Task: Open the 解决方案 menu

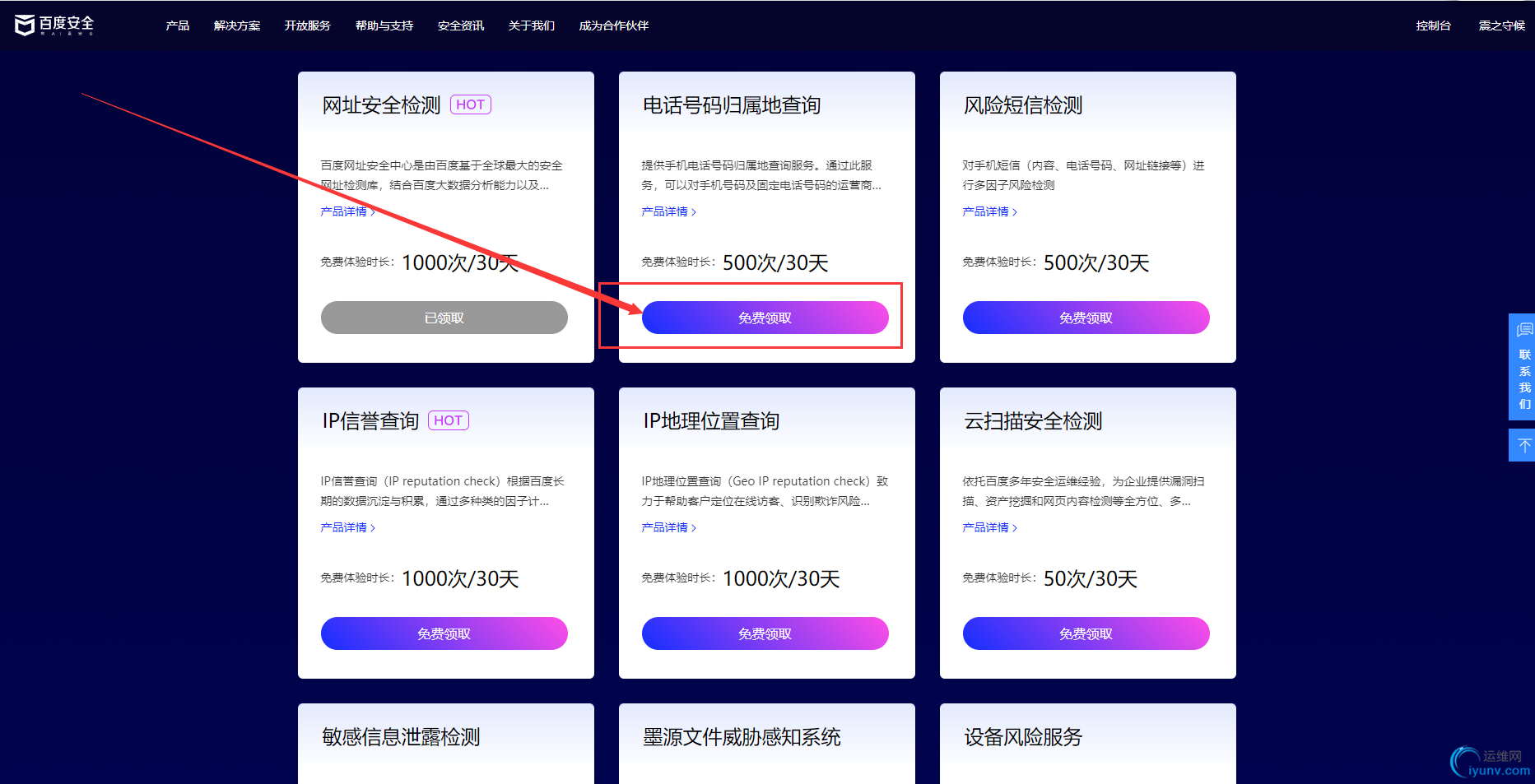Action: [236, 26]
